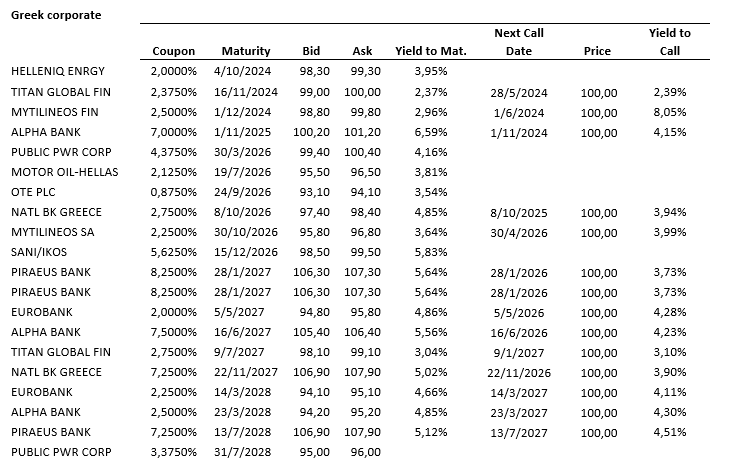739x473 pixels.
Task: Select the Coupon column header
Action: 173,51
